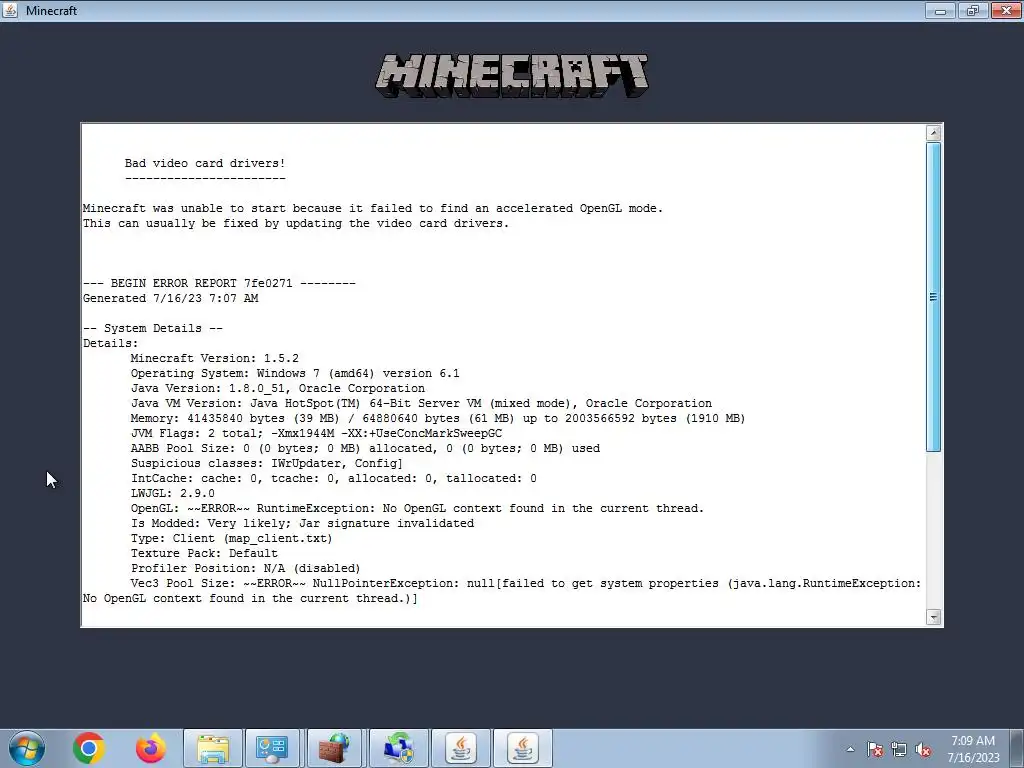Click the 'Suspicious classes: IWrUpdater, Config]' line
This screenshot has width=1024, height=768.
click(x=266, y=464)
